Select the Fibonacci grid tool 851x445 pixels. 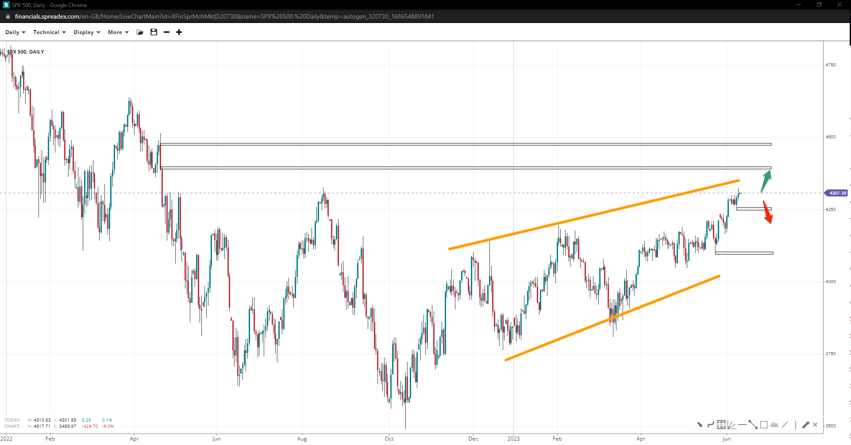click(721, 425)
